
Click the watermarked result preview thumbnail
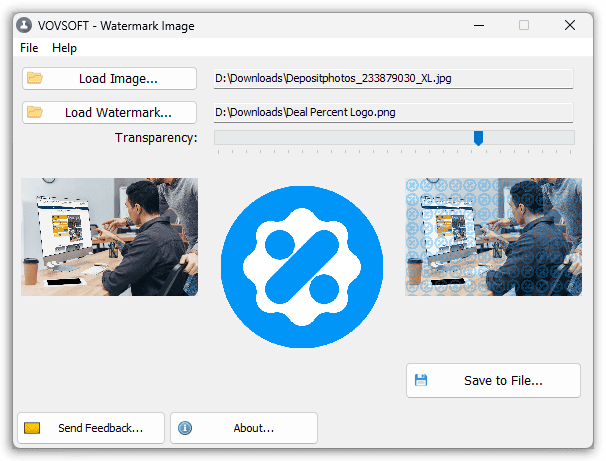[493, 237]
